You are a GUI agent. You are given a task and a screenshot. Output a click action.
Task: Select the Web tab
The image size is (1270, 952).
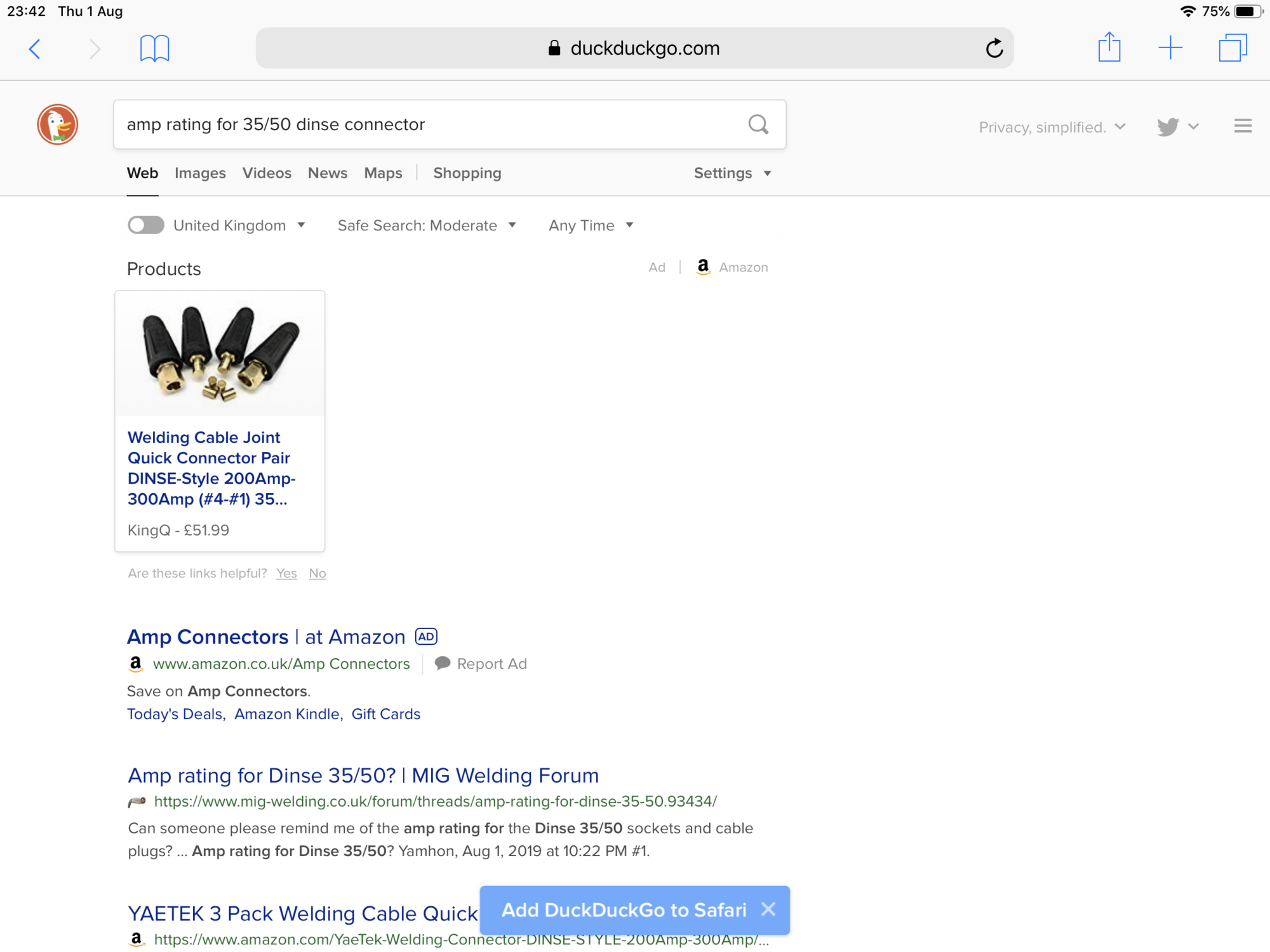pos(142,173)
